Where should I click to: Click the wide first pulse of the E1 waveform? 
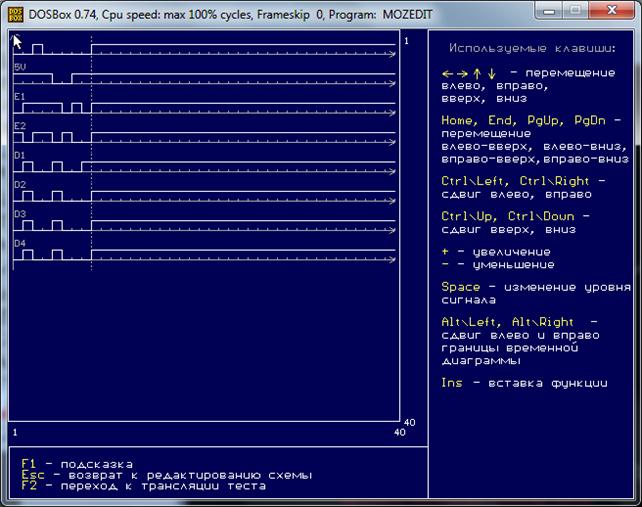(42, 109)
